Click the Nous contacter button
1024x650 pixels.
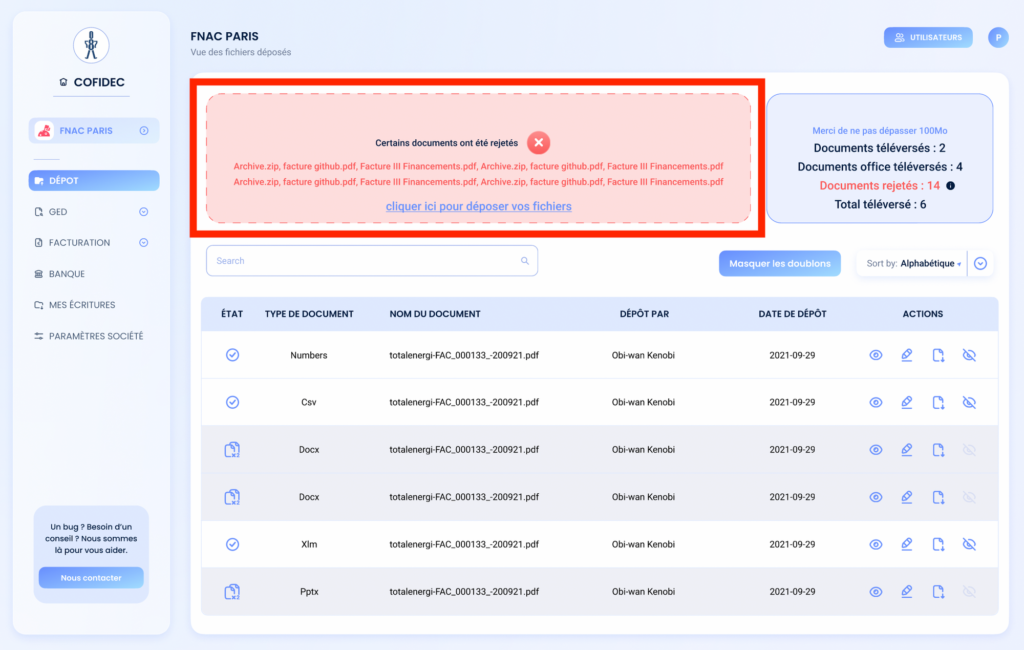91,577
